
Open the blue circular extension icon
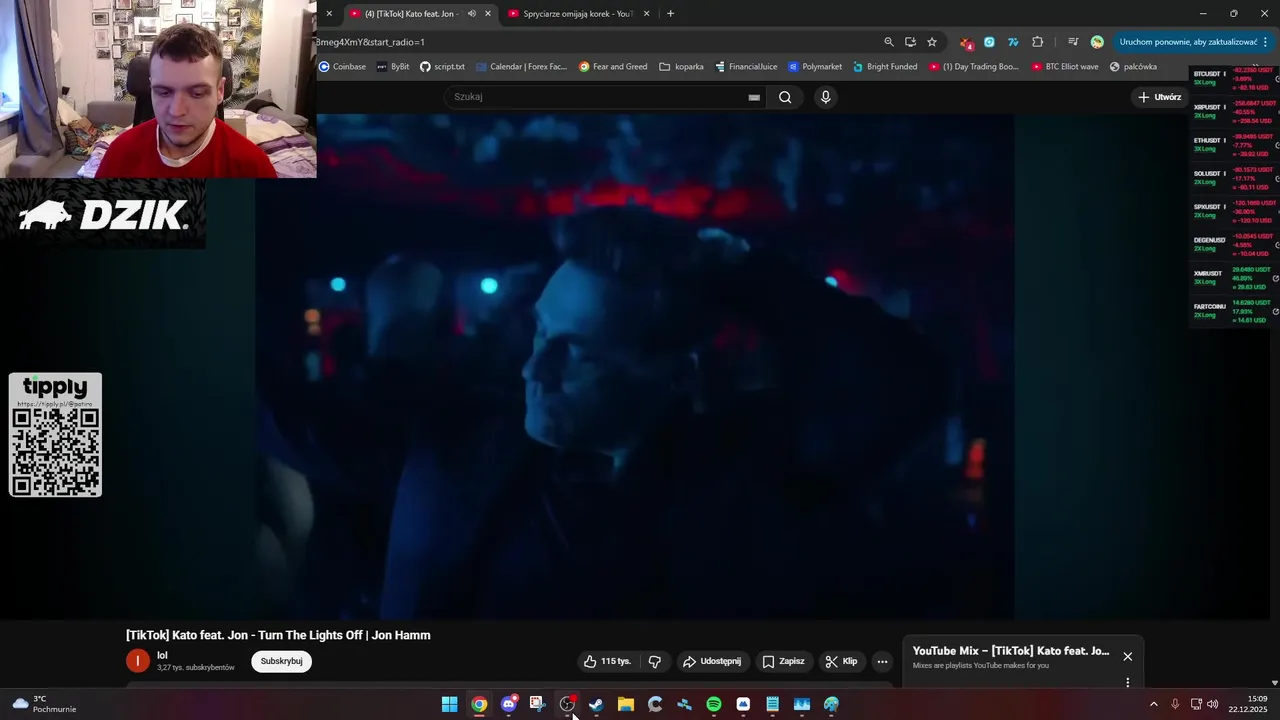click(989, 42)
